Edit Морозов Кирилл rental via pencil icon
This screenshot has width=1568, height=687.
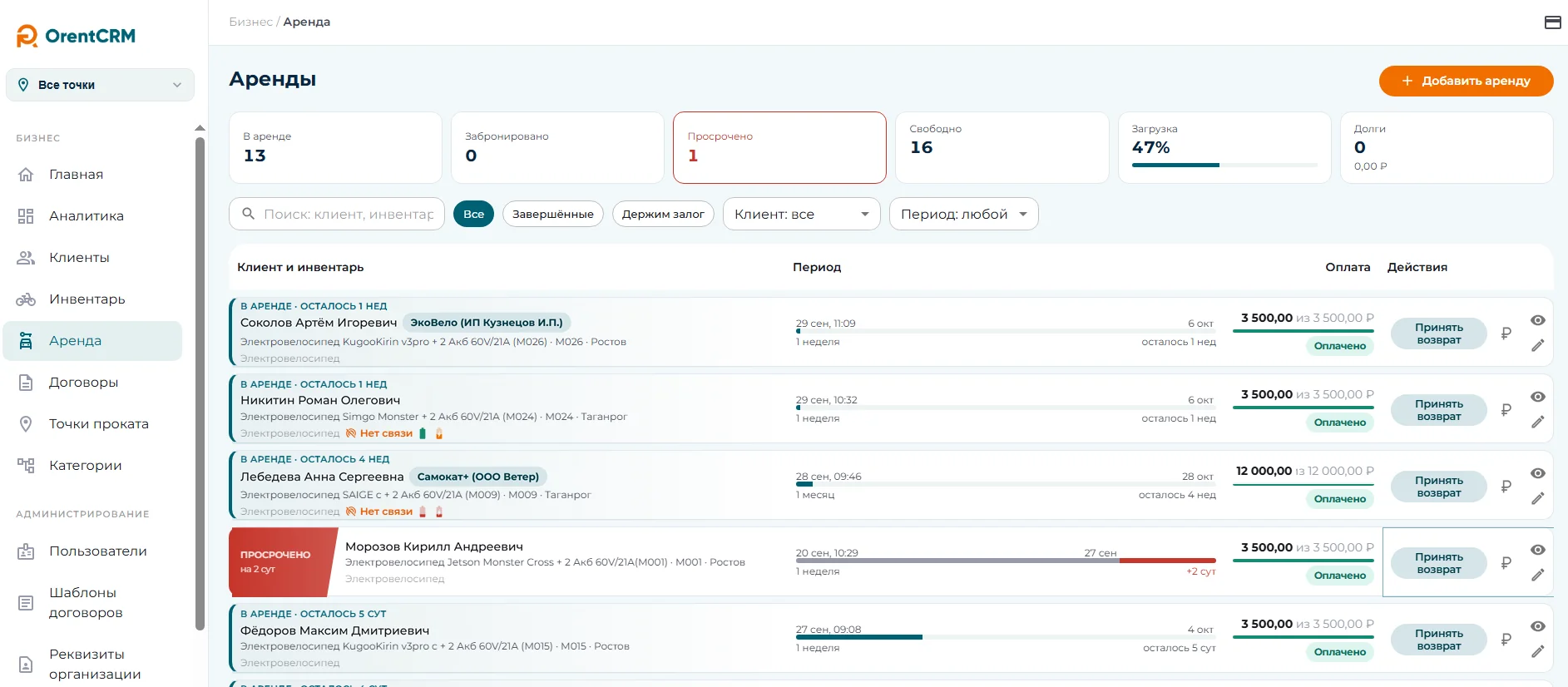[x=1537, y=575]
